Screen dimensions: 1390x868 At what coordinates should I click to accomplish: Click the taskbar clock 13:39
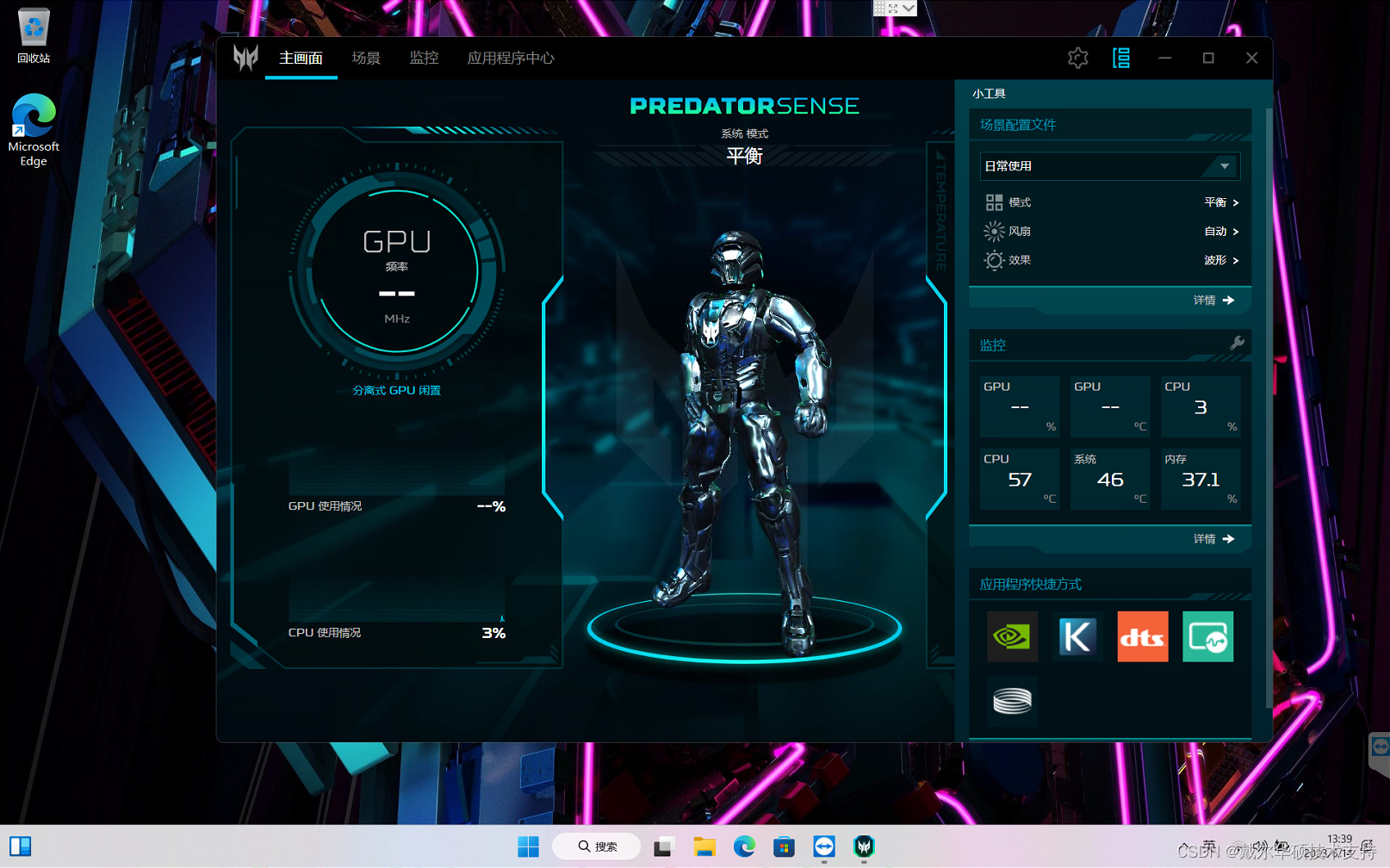click(1339, 839)
